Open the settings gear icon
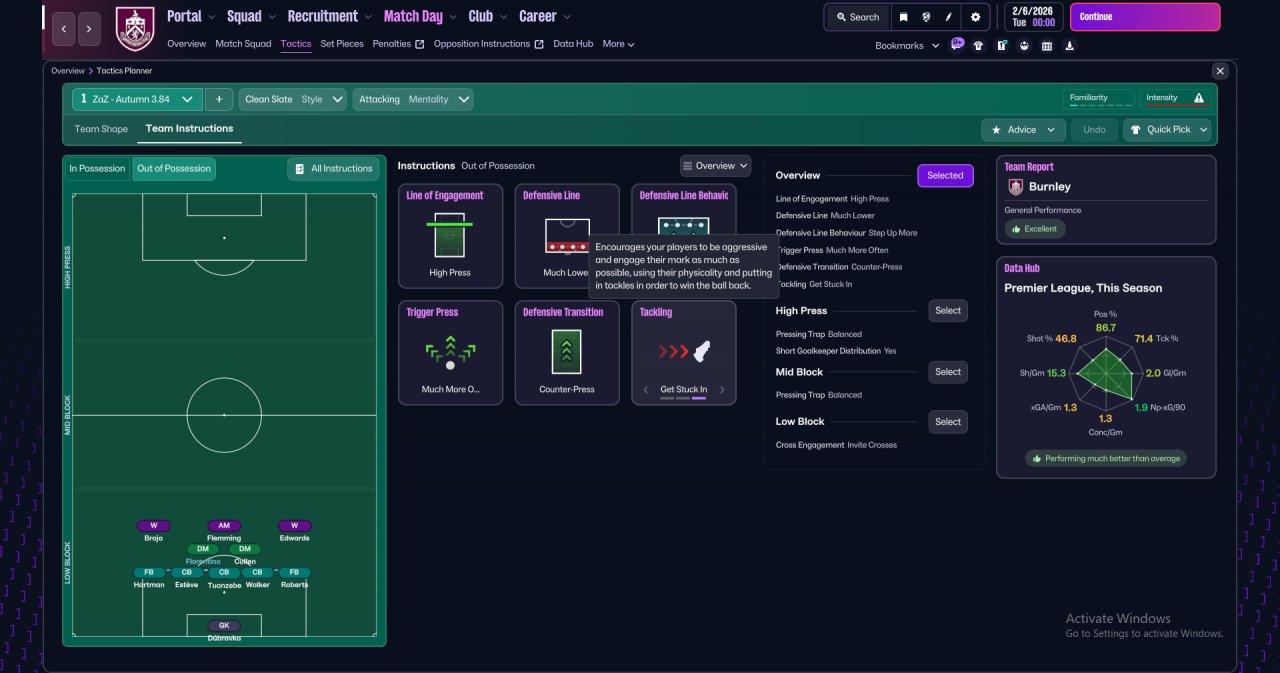This screenshot has width=1280, height=673. [976, 17]
